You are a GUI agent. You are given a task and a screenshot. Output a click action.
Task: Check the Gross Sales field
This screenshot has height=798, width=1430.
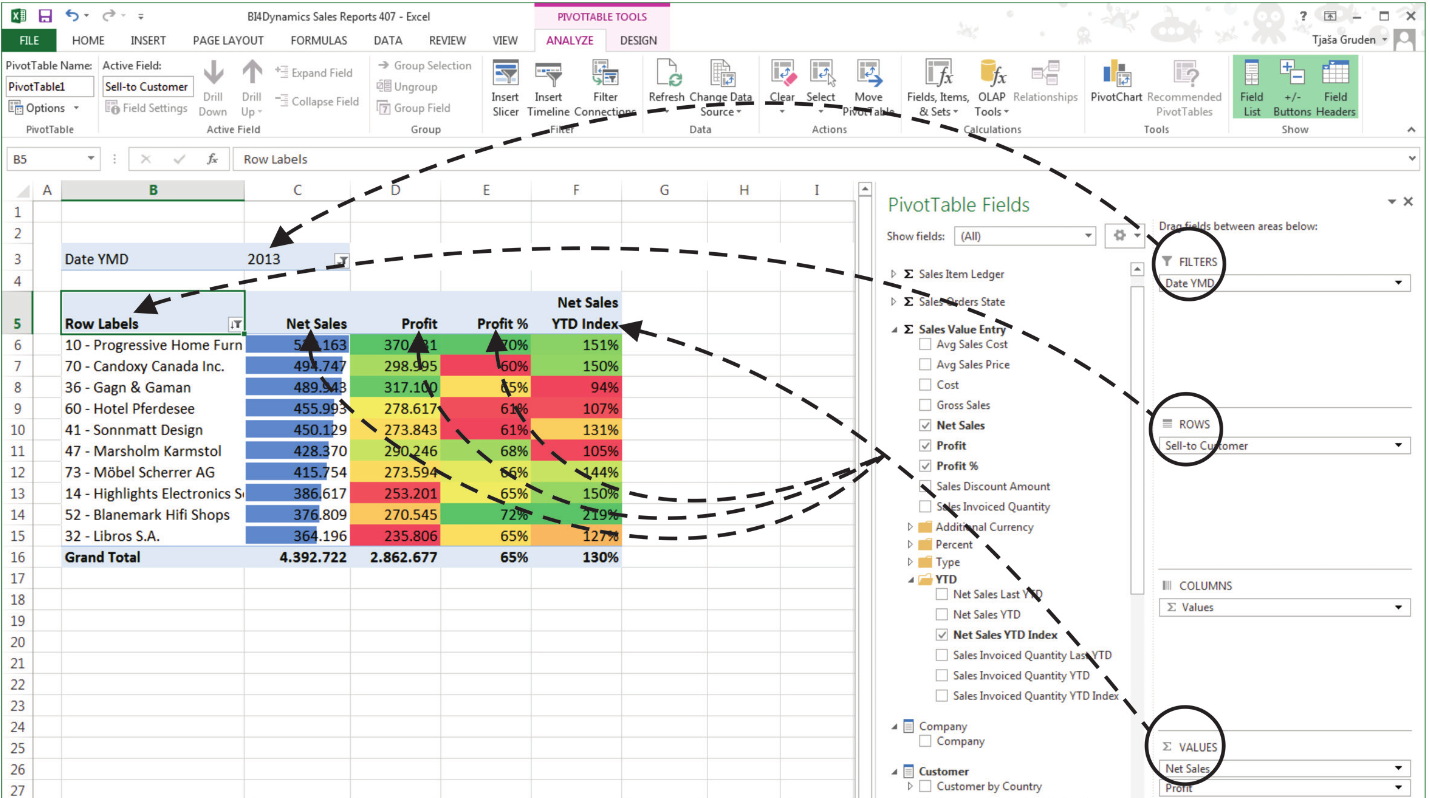coord(925,405)
